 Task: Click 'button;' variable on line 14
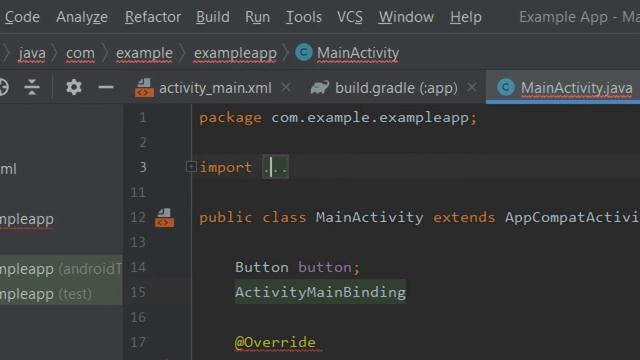coord(329,267)
